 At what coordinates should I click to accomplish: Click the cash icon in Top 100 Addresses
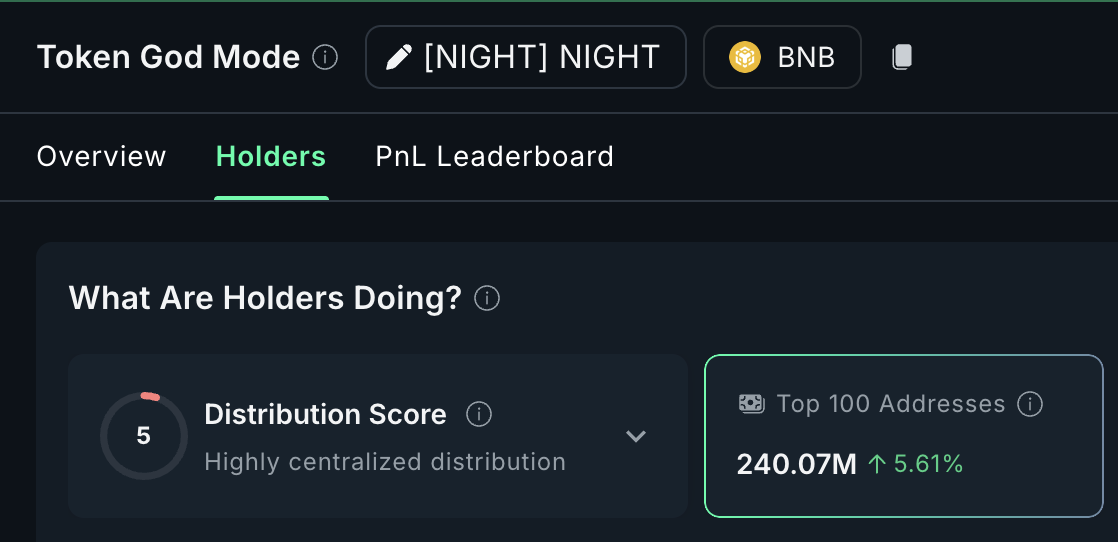click(x=751, y=404)
